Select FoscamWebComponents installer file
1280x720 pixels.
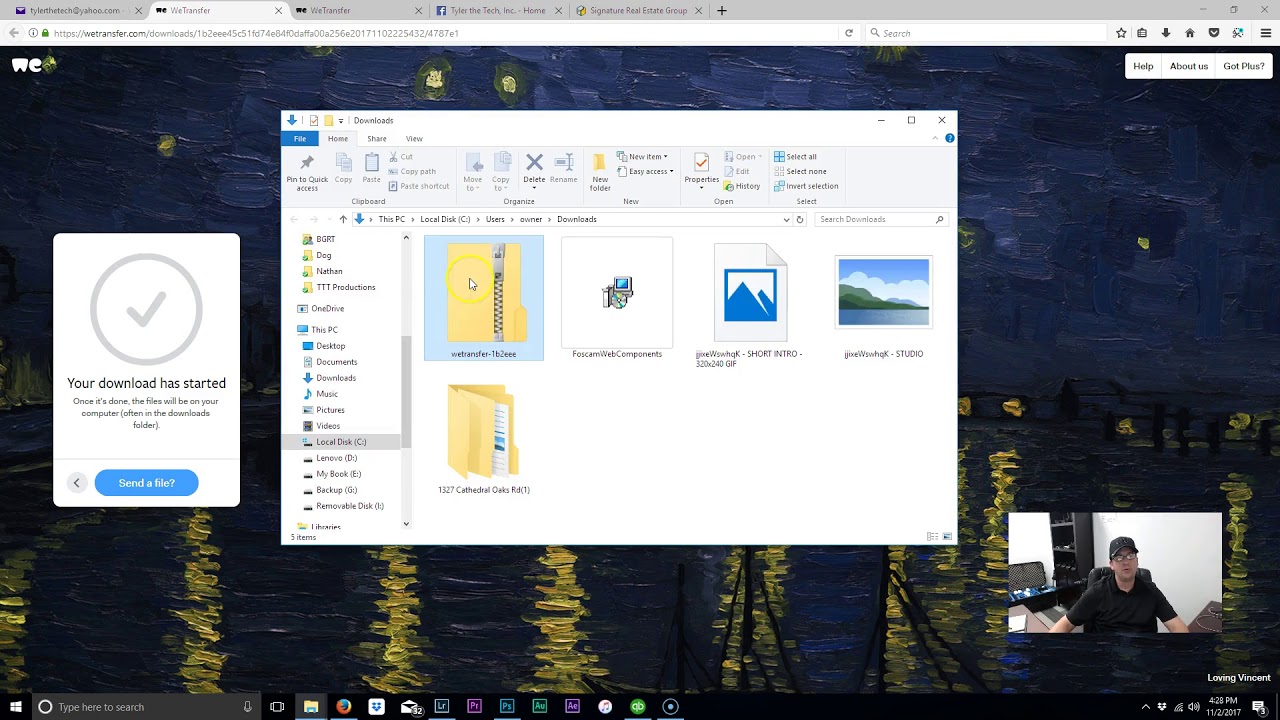point(617,298)
